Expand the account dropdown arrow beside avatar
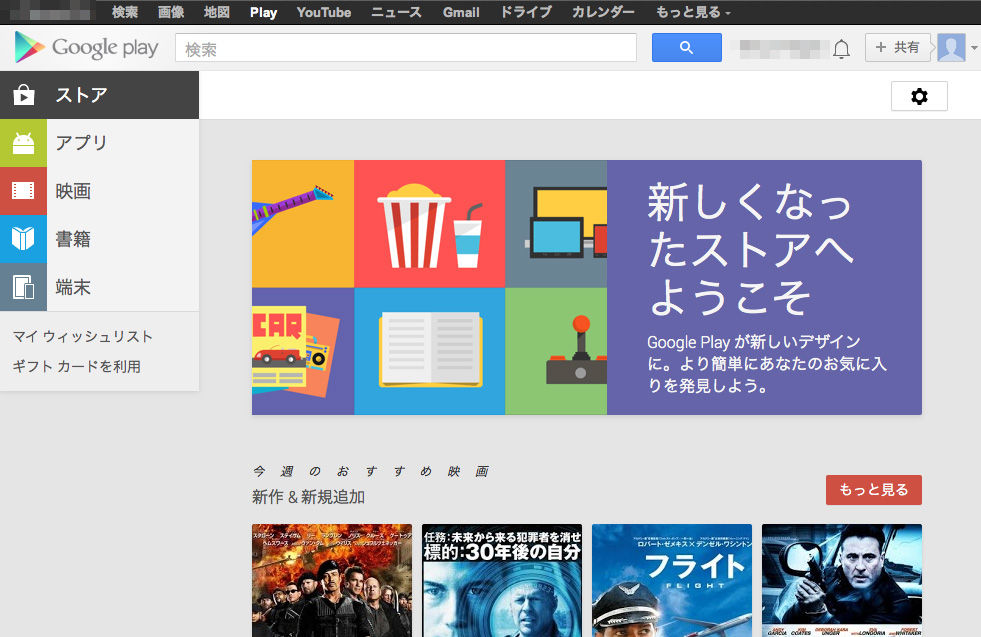 pos(974,48)
